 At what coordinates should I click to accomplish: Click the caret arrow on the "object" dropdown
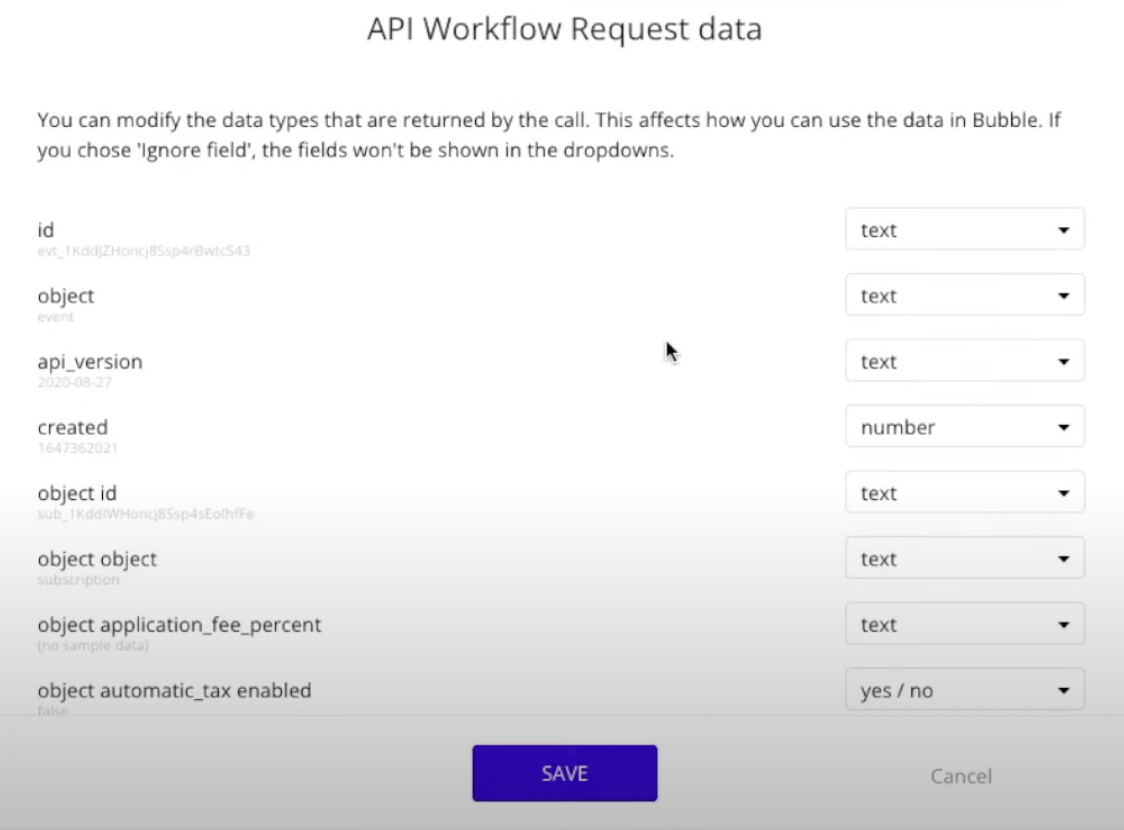click(1065, 295)
